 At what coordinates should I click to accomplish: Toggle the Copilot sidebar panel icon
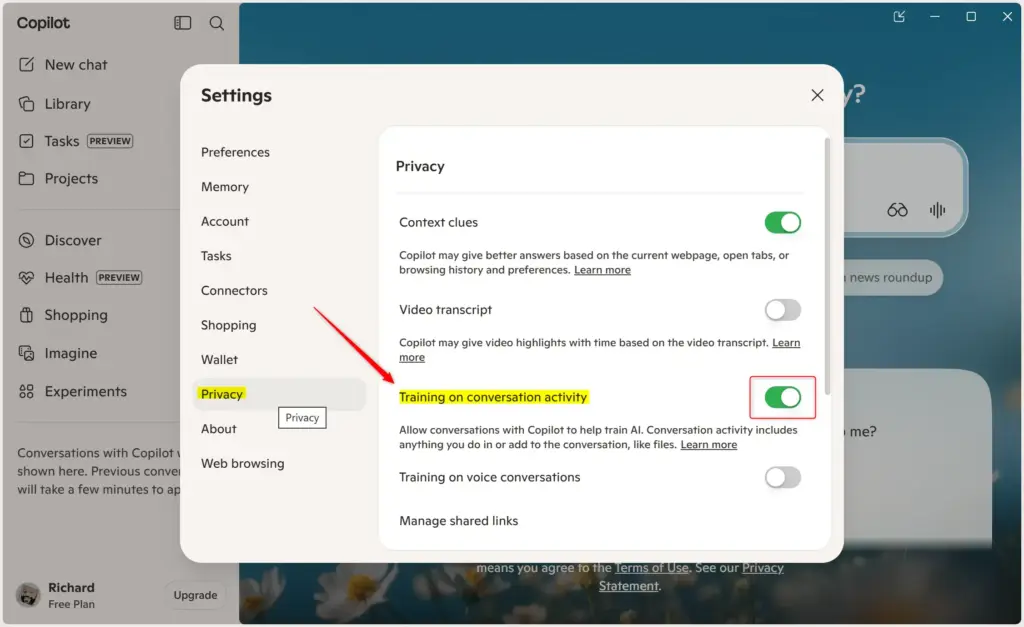[x=182, y=23]
